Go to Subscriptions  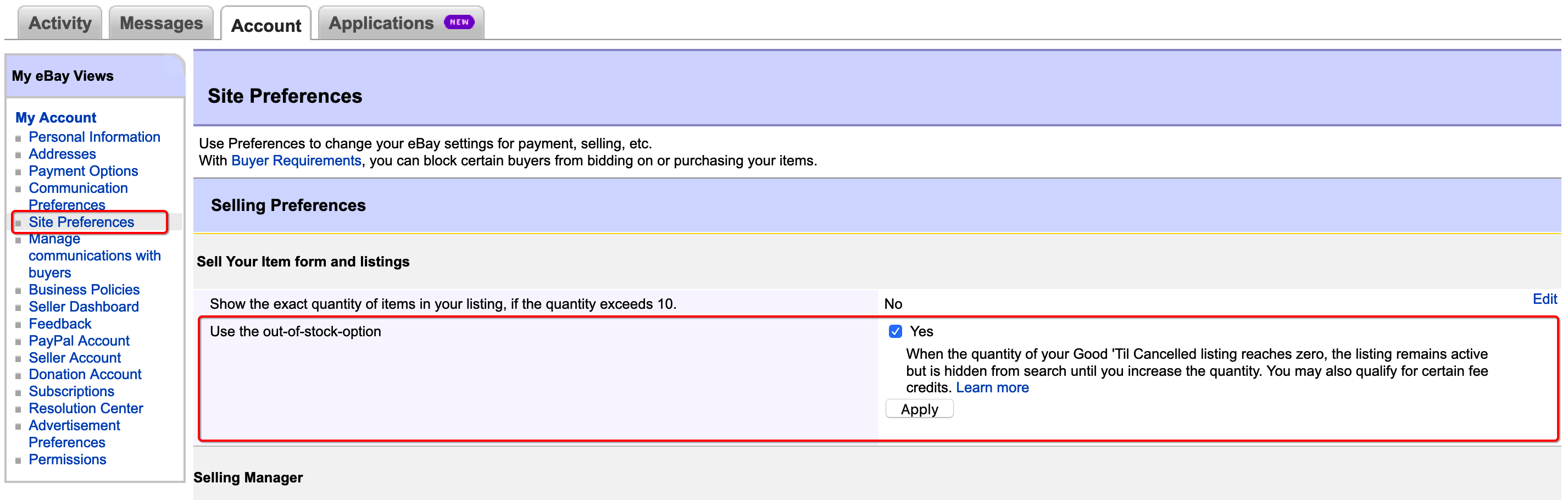[71, 392]
